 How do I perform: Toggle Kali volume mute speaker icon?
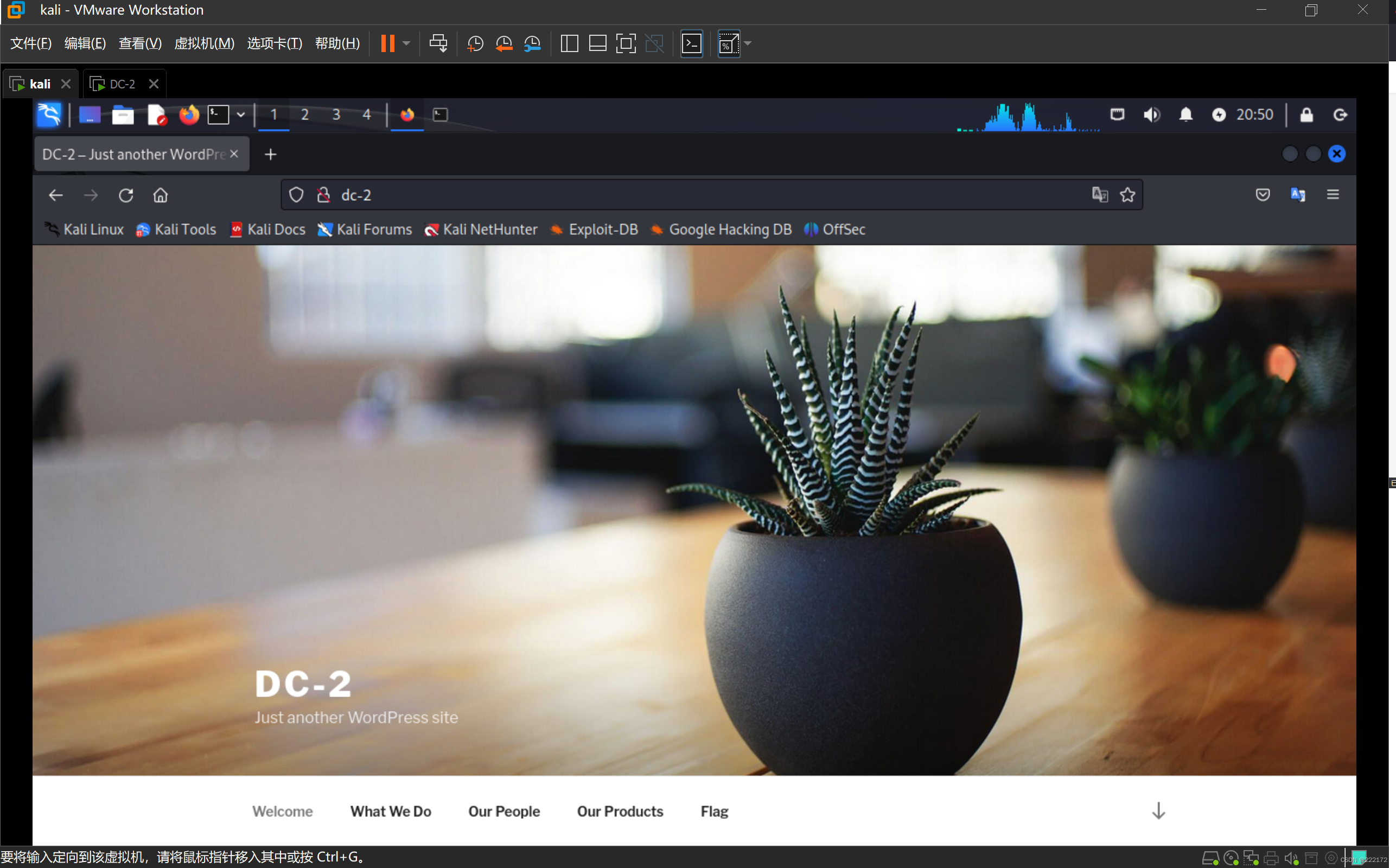(1151, 115)
